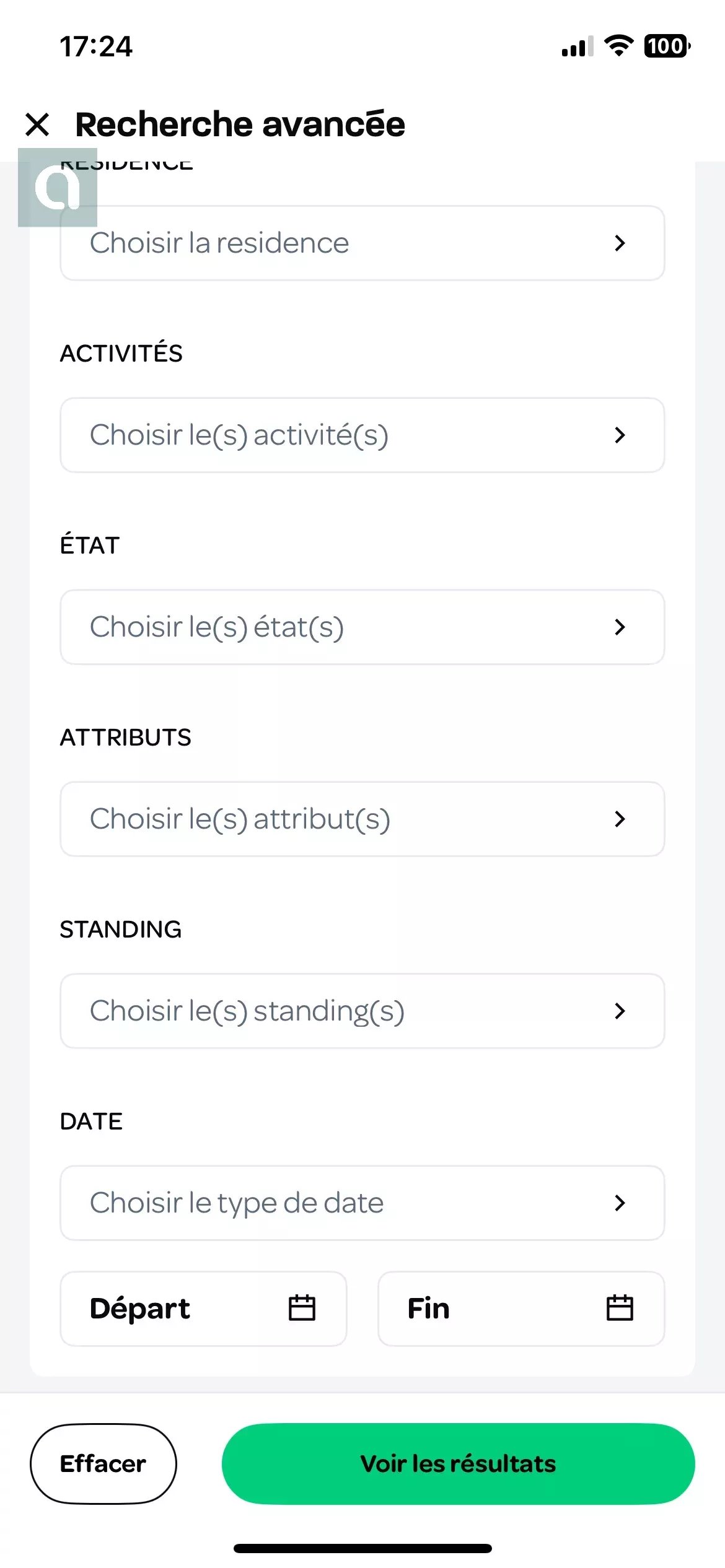Open the Choisir le(s) standing(s) dropdown
The image size is (725, 1568).
click(362, 1011)
